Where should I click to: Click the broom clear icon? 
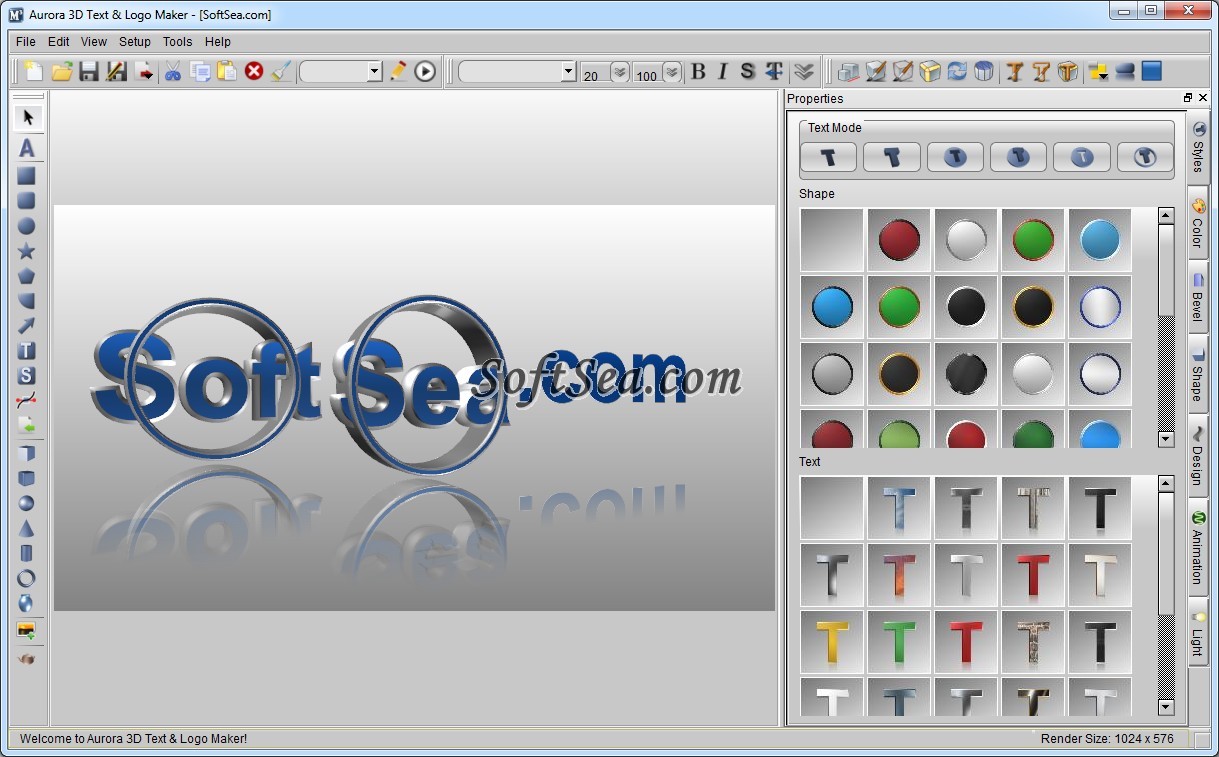tap(281, 71)
